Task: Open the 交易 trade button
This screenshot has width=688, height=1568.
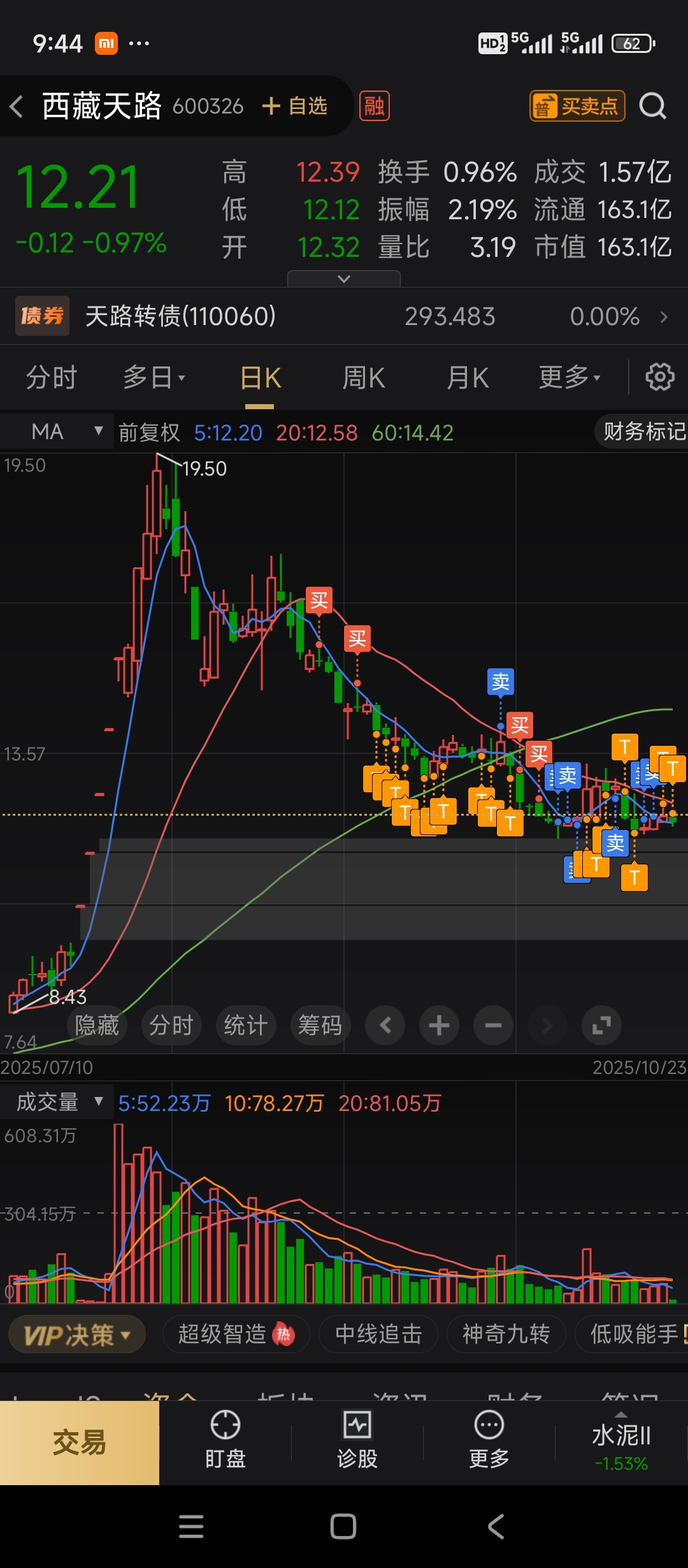Action: (80, 1443)
